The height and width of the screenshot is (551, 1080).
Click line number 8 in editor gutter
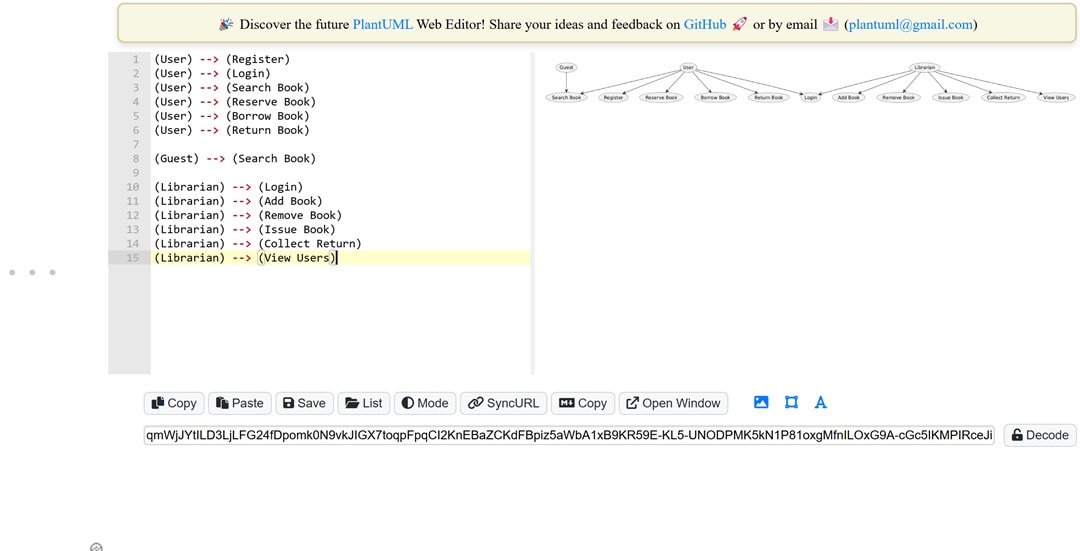pyautogui.click(x=136, y=158)
